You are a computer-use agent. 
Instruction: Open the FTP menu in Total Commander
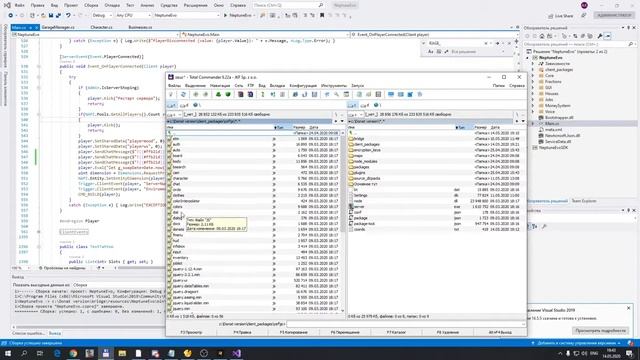click(x=251, y=86)
